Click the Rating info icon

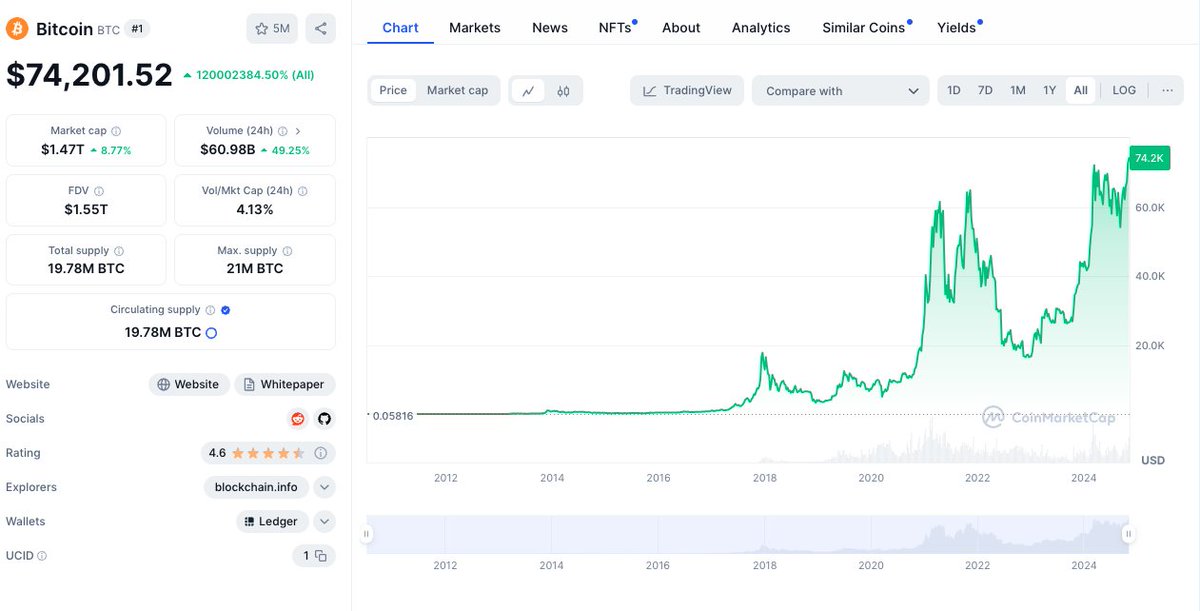tap(321, 453)
